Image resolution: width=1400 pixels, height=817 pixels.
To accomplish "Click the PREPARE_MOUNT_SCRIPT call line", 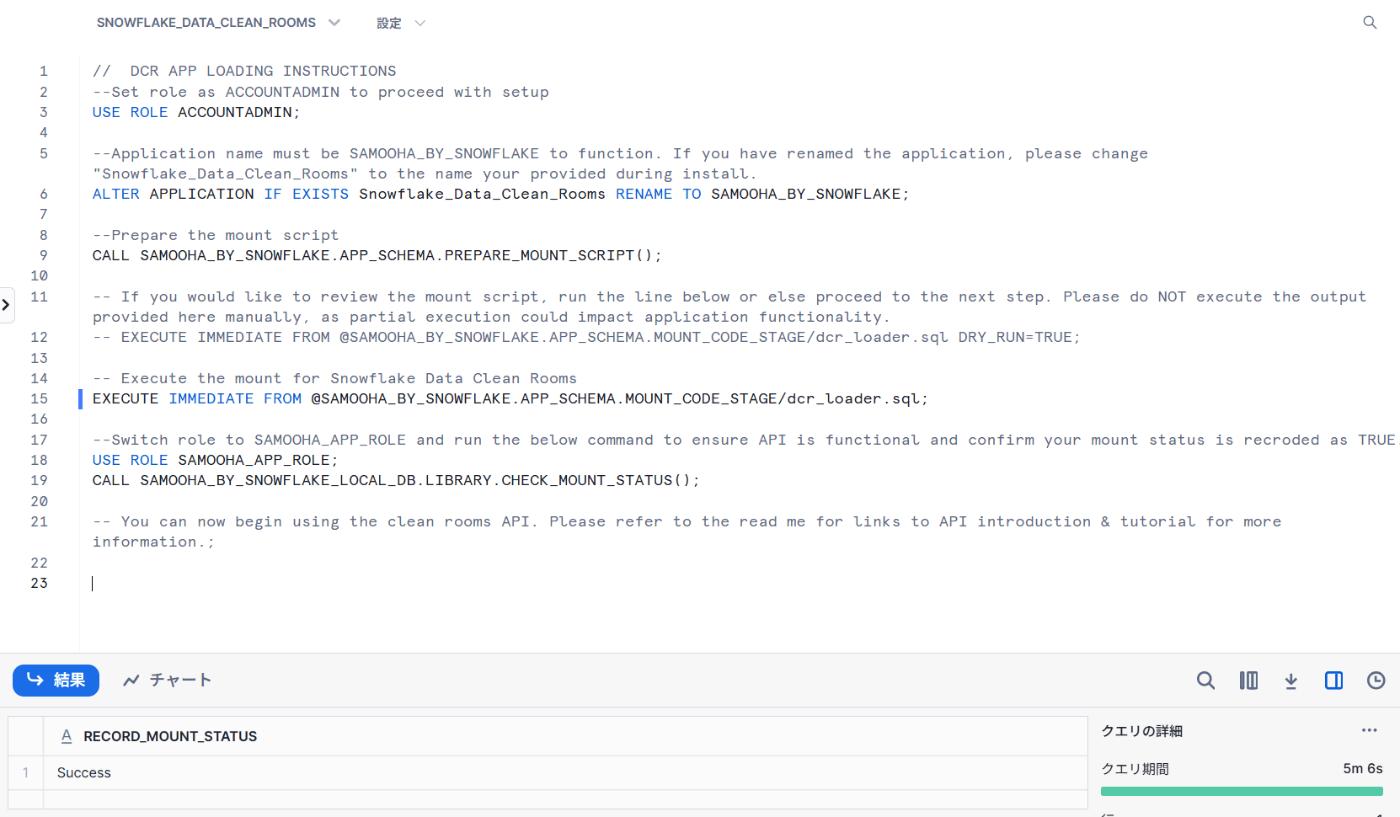I will 377,255.
